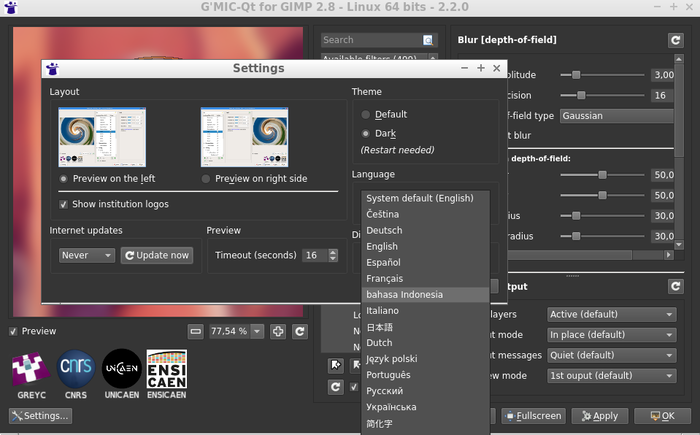Click the OK button

pos(662,416)
